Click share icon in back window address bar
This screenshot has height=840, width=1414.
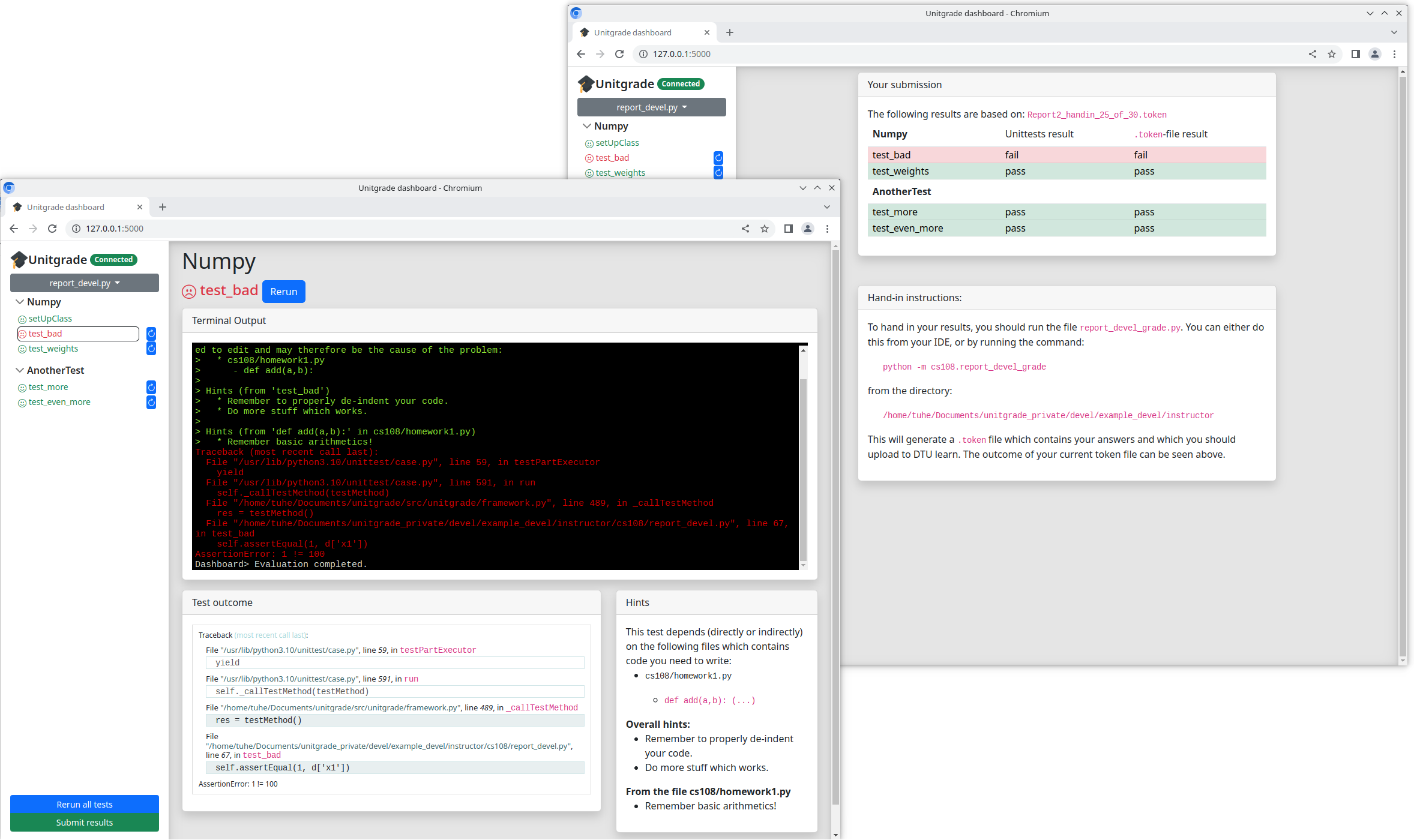point(1313,54)
